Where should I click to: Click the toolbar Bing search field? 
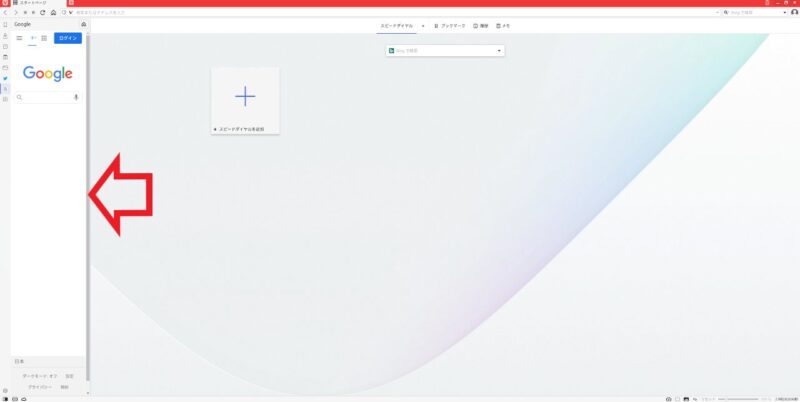pos(756,12)
